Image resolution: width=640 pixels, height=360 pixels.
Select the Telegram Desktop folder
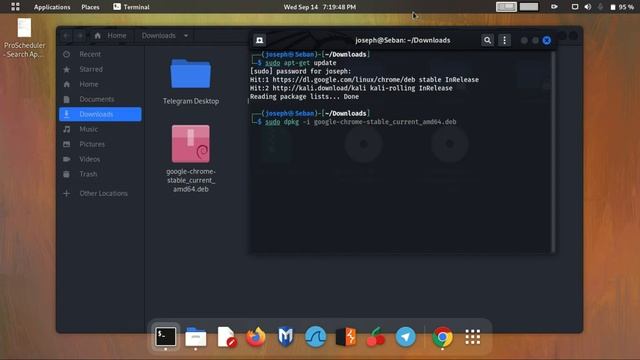191,82
